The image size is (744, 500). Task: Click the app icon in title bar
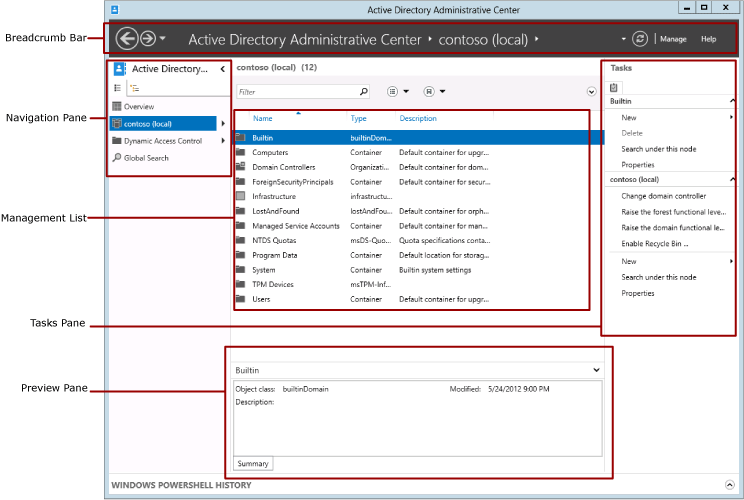[115, 9]
